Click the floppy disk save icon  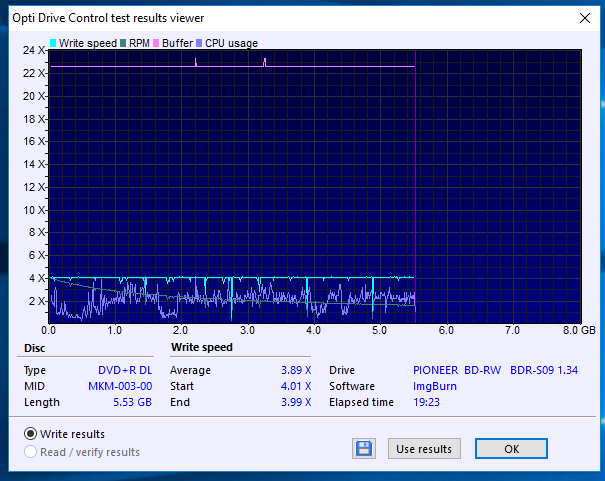364,449
